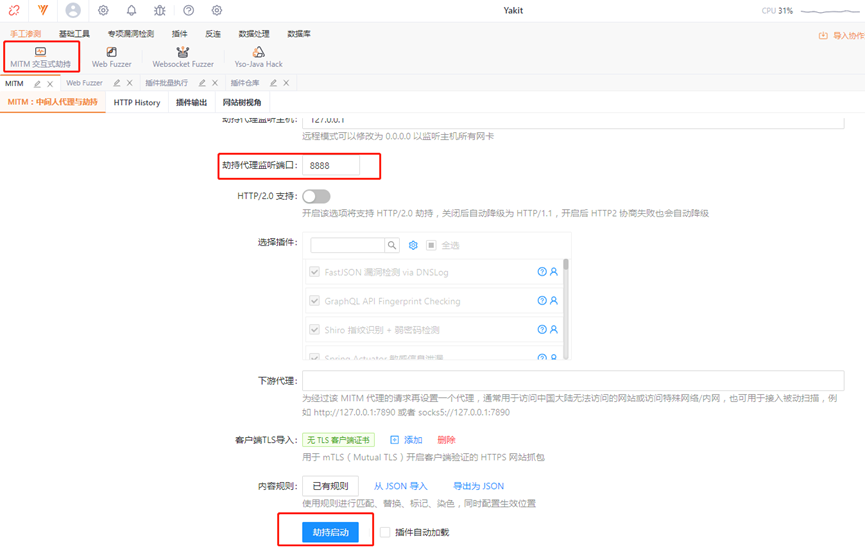Viewport: 865px width, 547px height.
Task: Uncheck FastJSON 漏洞检测 via DNSLog
Action: pos(314,272)
